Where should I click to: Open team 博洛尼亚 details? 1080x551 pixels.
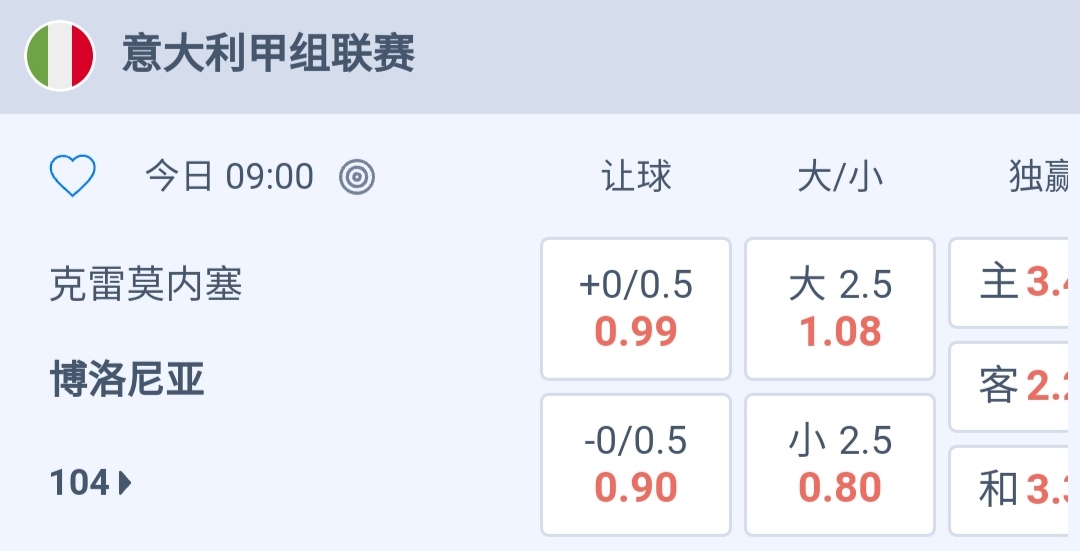(127, 380)
